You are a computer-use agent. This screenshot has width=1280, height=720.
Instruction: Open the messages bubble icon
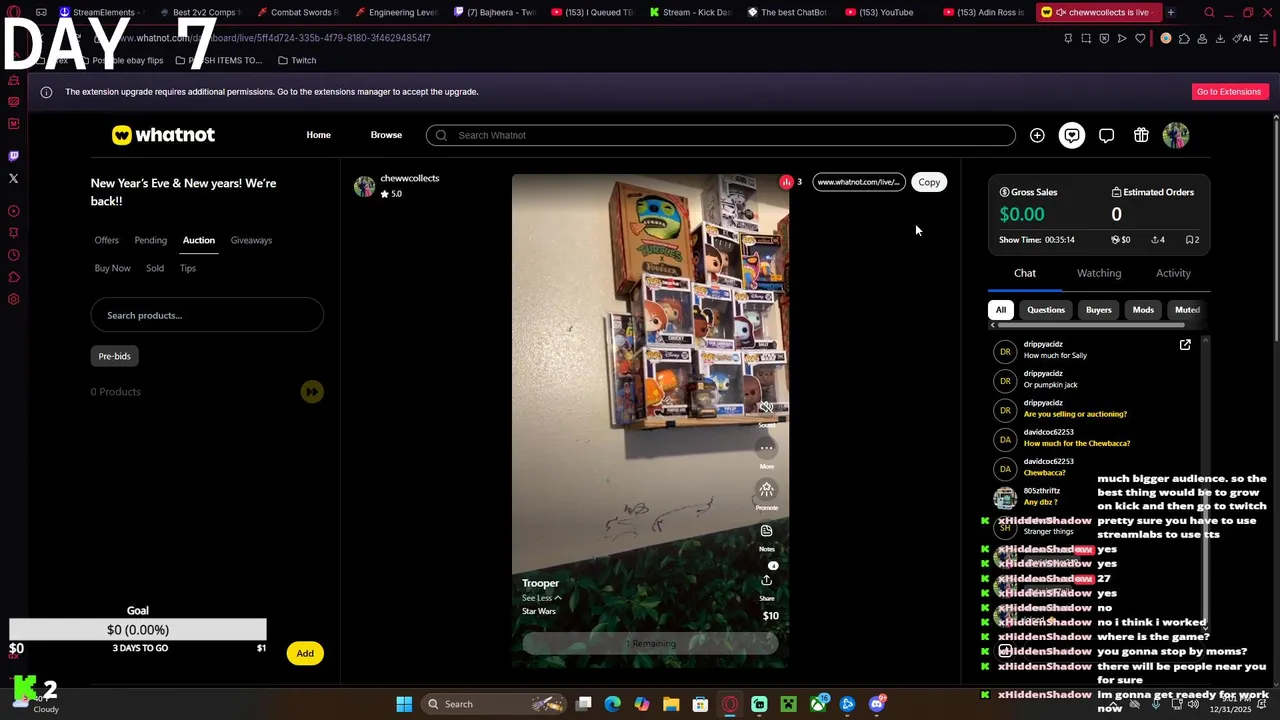click(x=1106, y=135)
